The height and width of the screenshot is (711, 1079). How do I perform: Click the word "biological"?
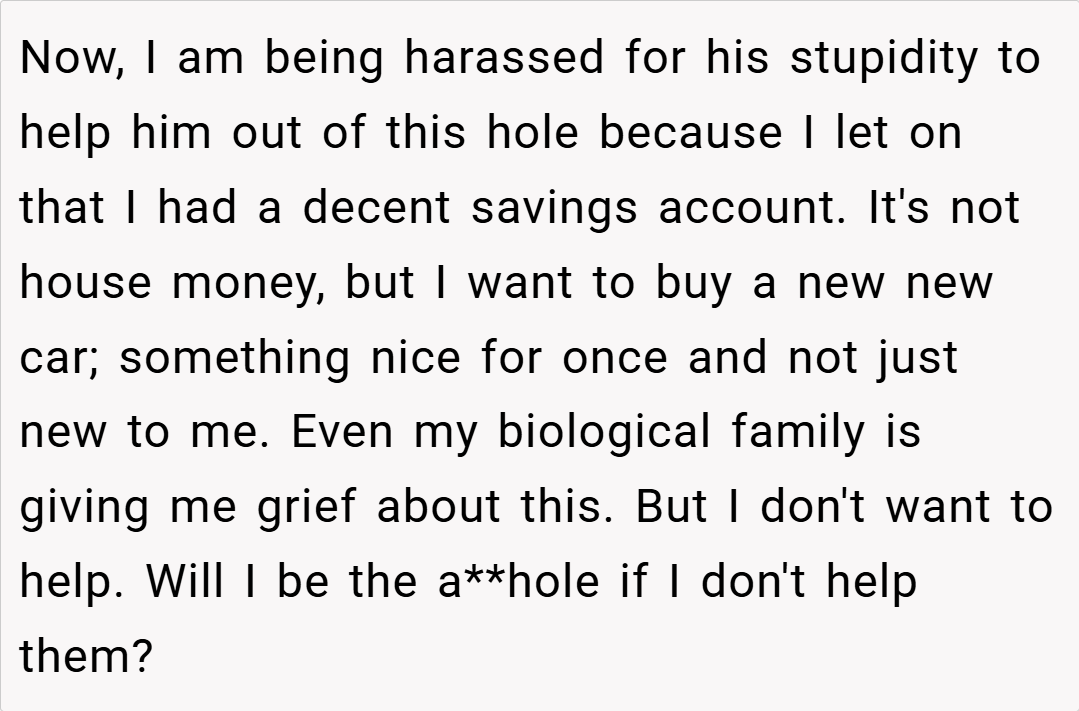[605, 433]
